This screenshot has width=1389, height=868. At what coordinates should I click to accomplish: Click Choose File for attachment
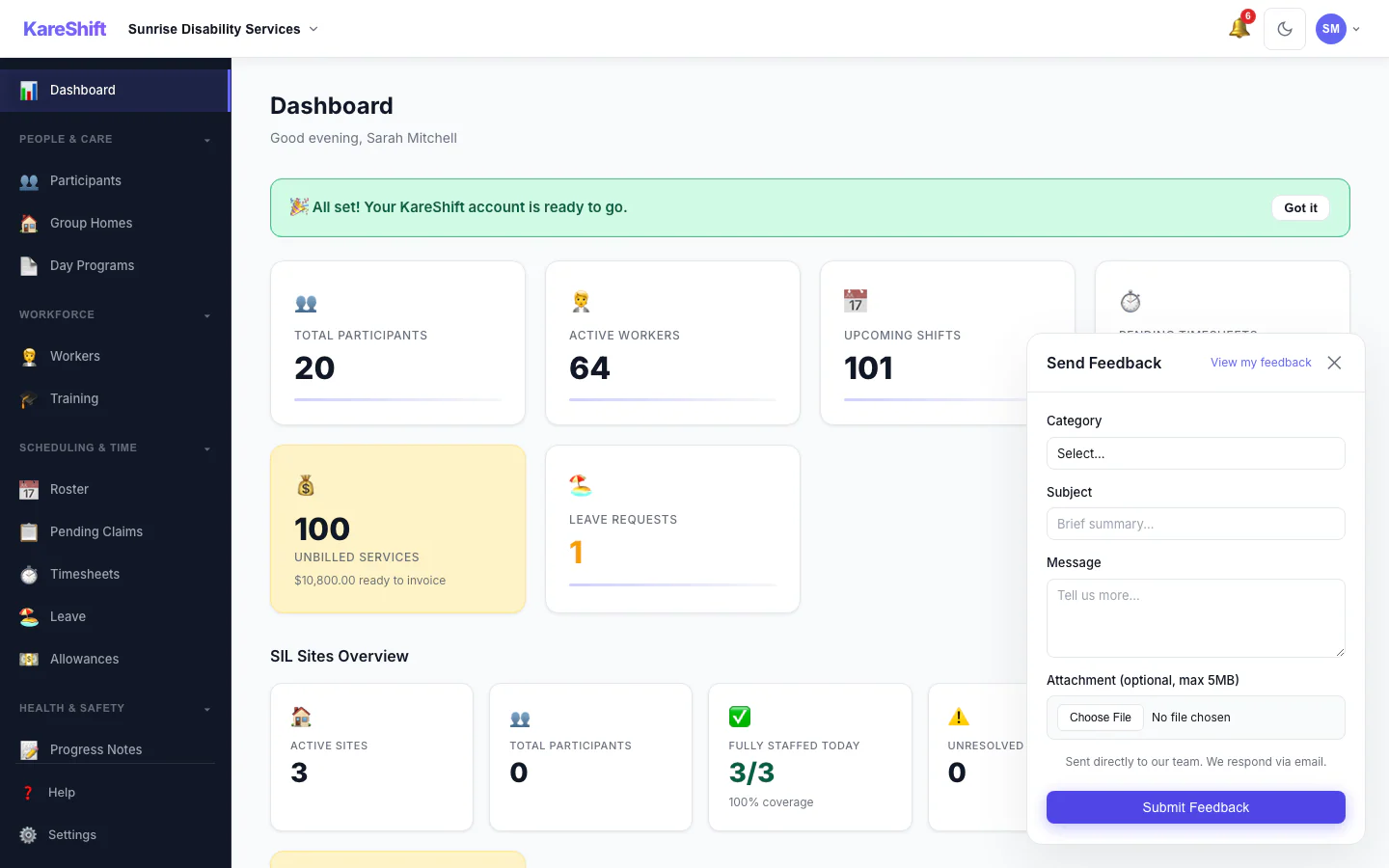click(1100, 718)
